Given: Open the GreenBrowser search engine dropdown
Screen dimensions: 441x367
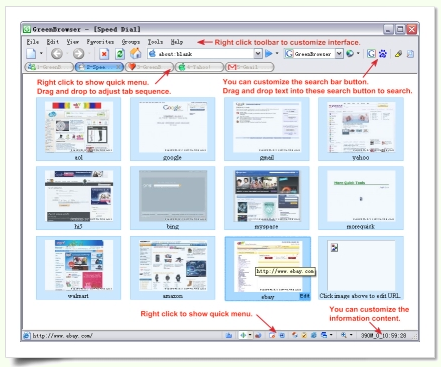Looking at the screenshot, I should coord(339,53).
